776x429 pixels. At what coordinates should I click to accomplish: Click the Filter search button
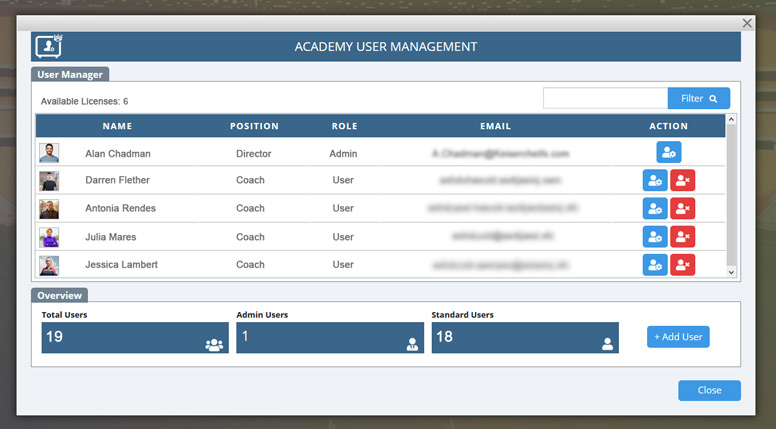tap(698, 99)
